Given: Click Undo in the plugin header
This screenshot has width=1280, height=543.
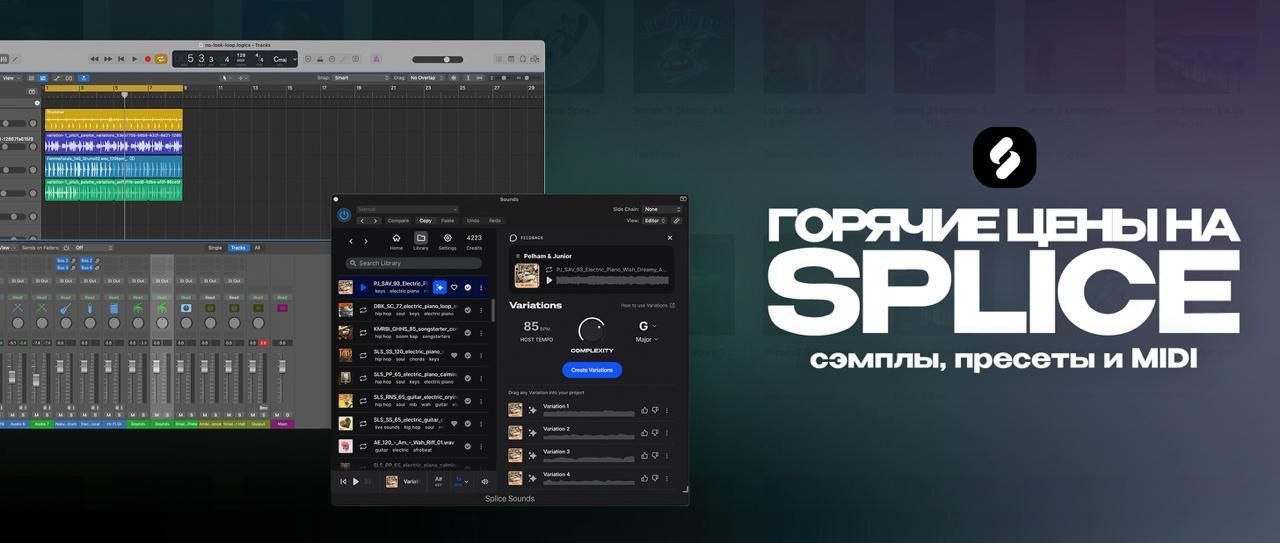Looking at the screenshot, I should click(x=473, y=220).
